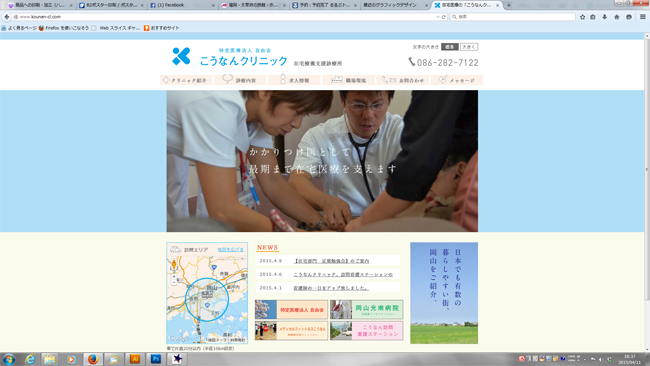Bookmark this page with the star icon

[582, 17]
